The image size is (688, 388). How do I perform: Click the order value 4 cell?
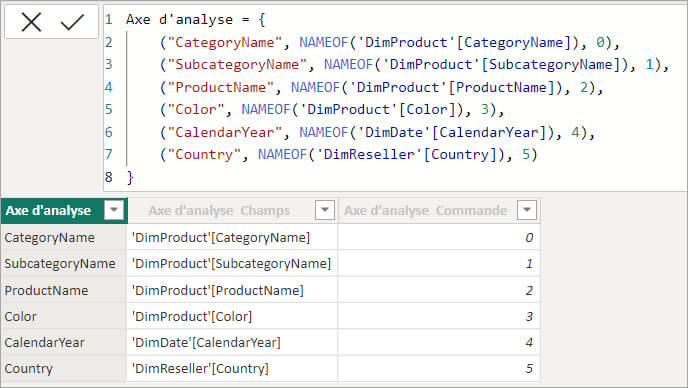pyautogui.click(x=439, y=342)
